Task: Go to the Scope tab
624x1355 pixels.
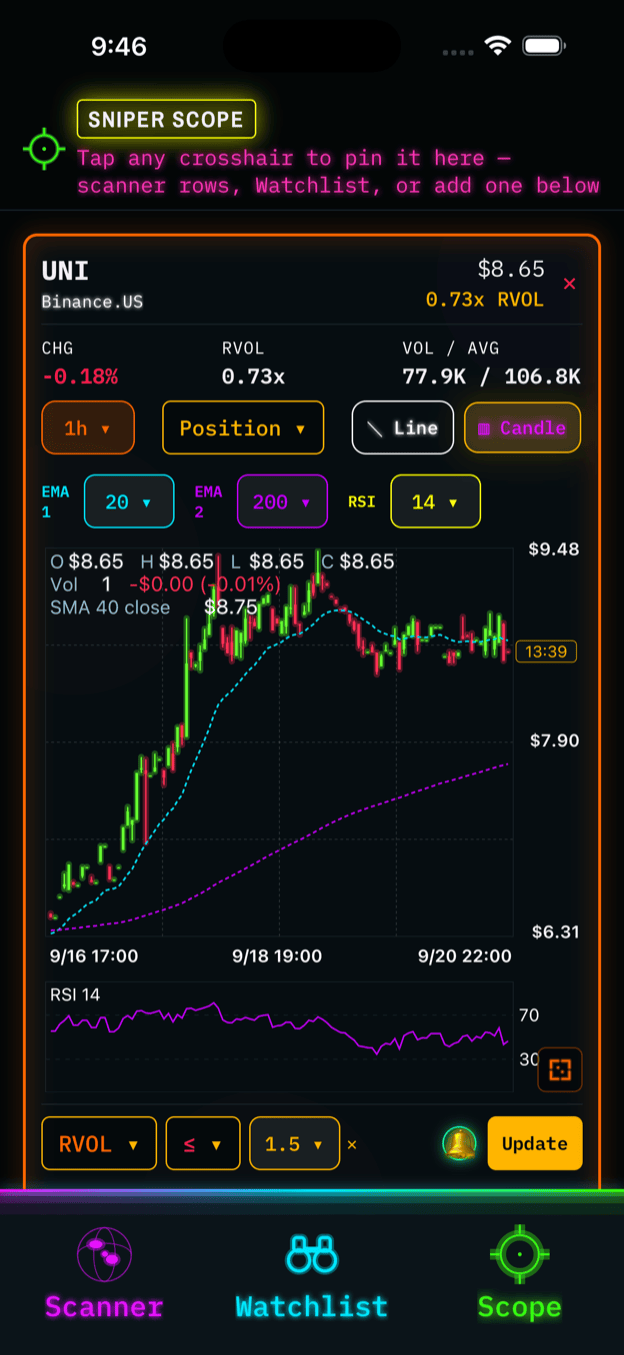Action: click(519, 1274)
